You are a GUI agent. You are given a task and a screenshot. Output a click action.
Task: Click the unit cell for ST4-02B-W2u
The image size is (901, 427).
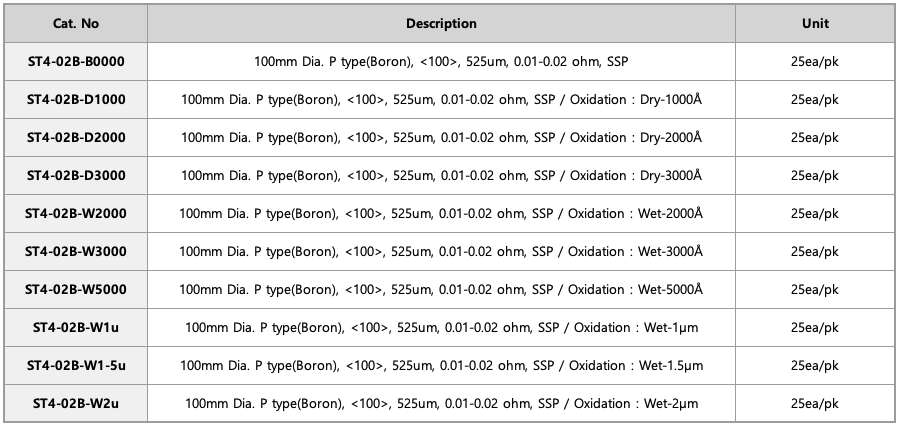815,403
